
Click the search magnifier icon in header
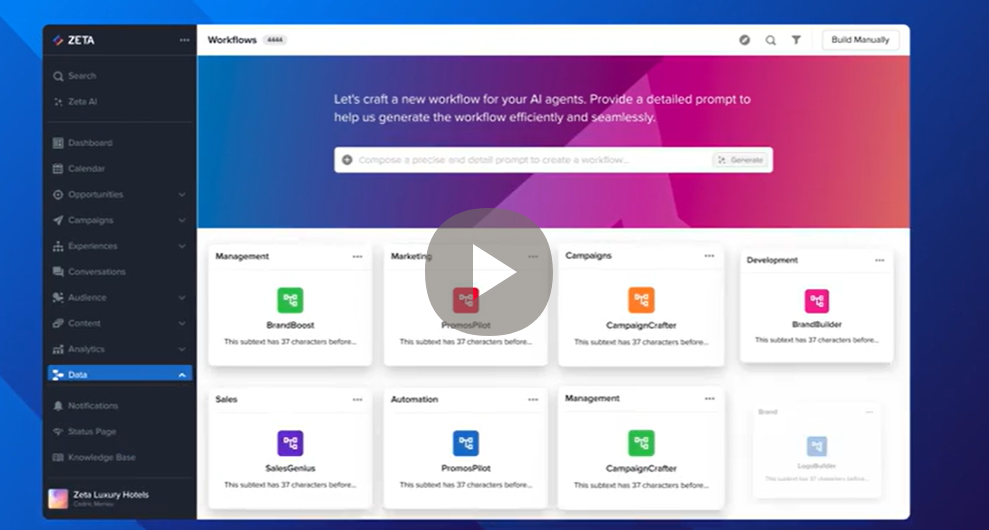[x=770, y=40]
